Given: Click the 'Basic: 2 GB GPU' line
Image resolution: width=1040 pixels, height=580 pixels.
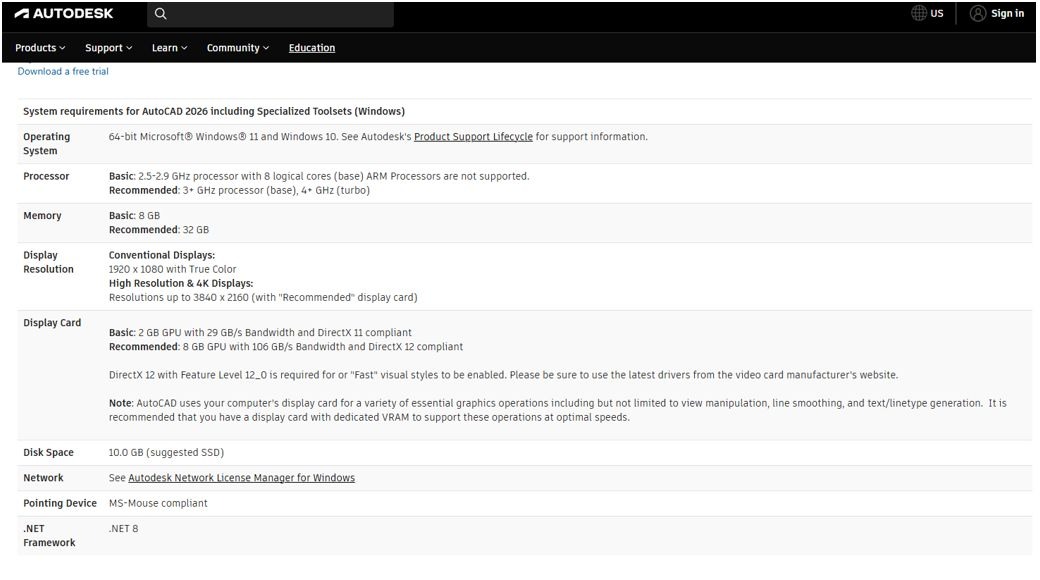Looking at the screenshot, I should pyautogui.click(x=260, y=332).
